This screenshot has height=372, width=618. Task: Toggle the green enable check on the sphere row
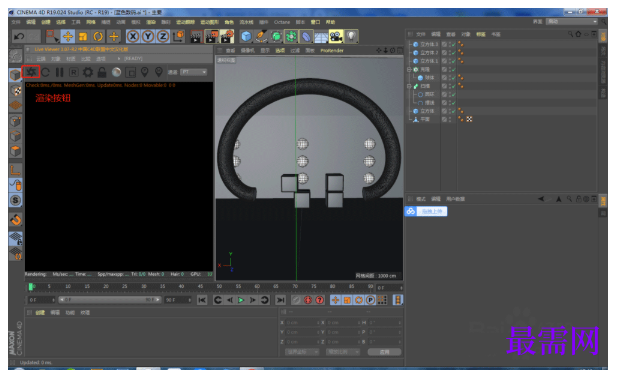tap(454, 78)
